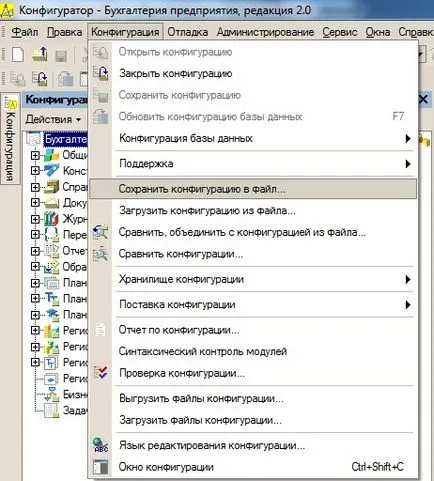Expand the Обра... tree node
434x481 pixels.
point(35,267)
